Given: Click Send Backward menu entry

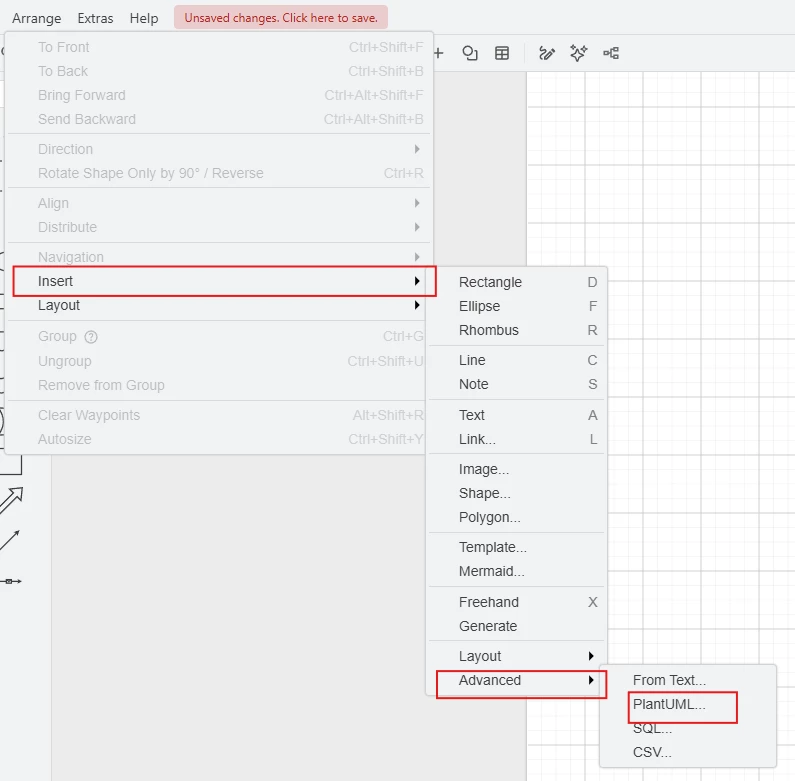Looking at the screenshot, I should tap(219, 119).
